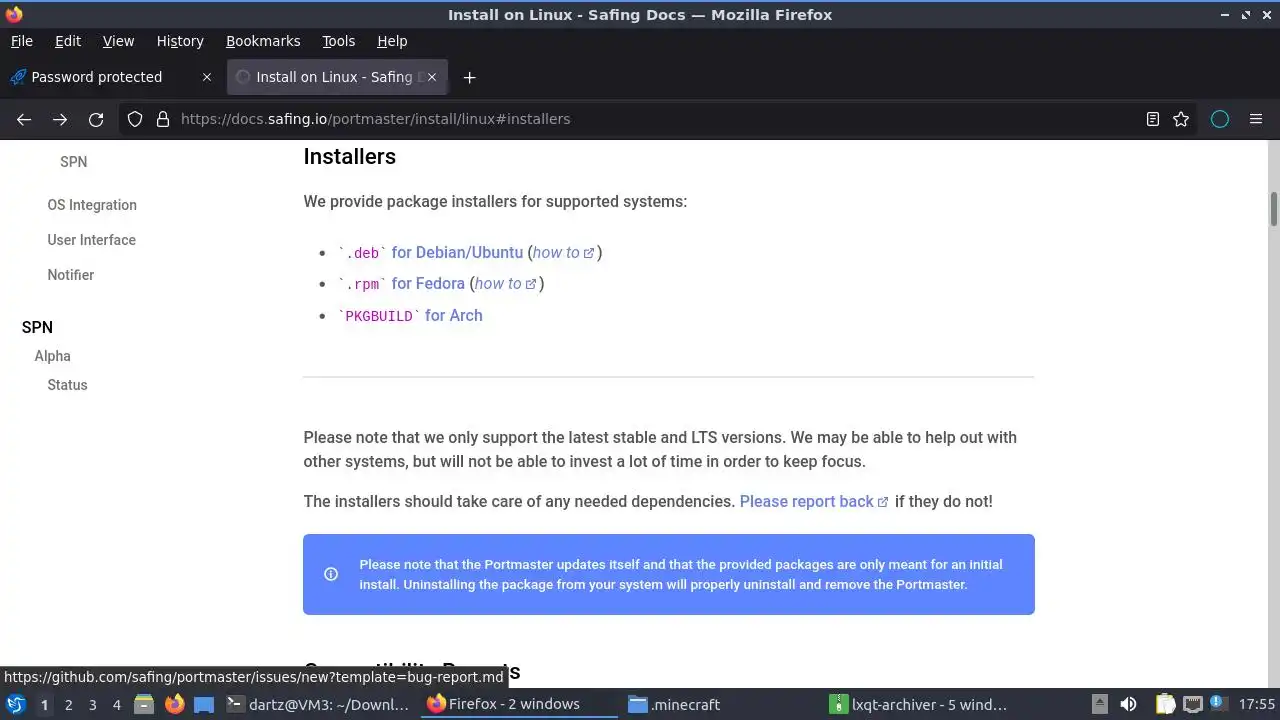This screenshot has width=1280, height=720.
Task: Open the File menu
Action: [x=21, y=41]
